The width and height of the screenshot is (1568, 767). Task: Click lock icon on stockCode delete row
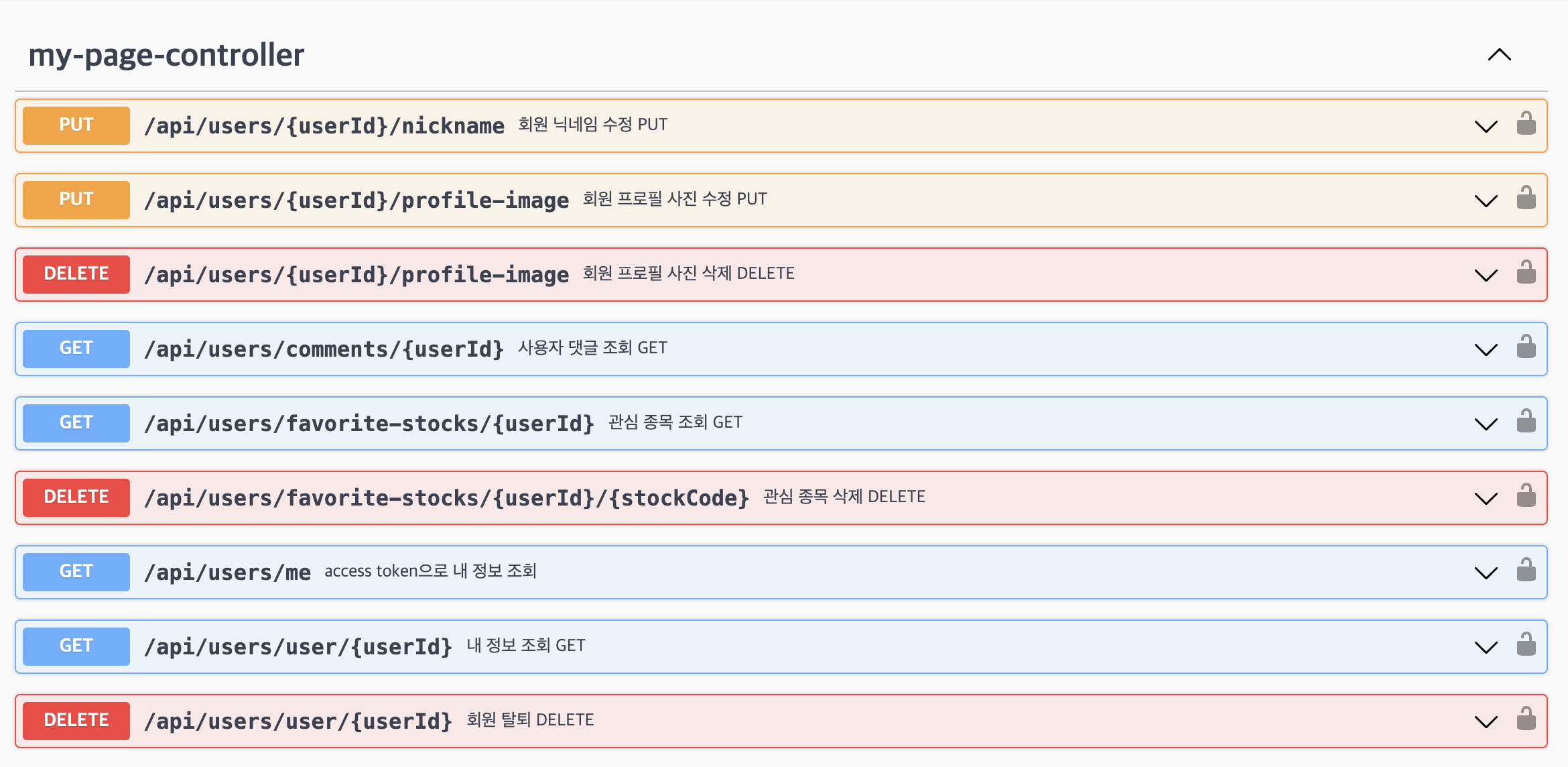pos(1526,496)
